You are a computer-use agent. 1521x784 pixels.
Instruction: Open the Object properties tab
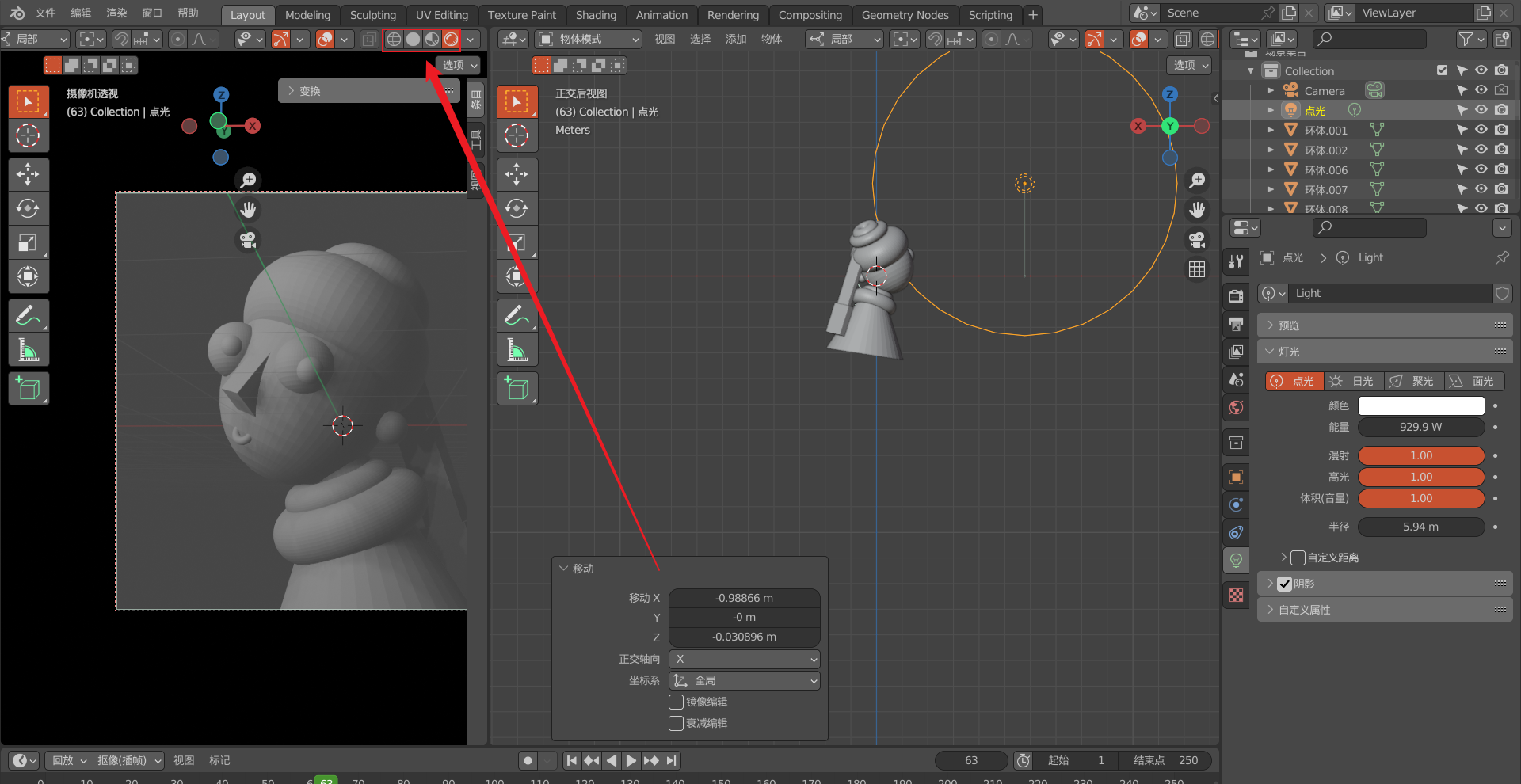pos(1236,477)
